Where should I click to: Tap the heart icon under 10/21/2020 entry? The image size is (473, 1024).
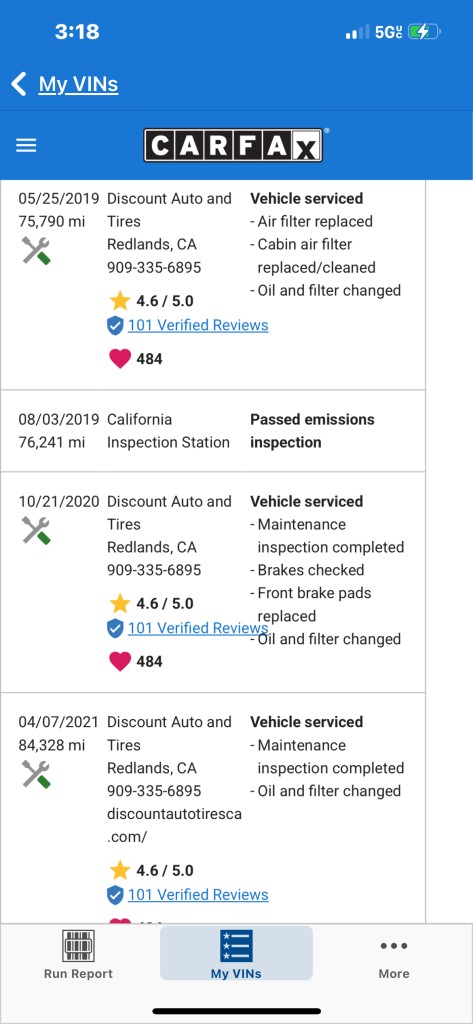(x=120, y=661)
